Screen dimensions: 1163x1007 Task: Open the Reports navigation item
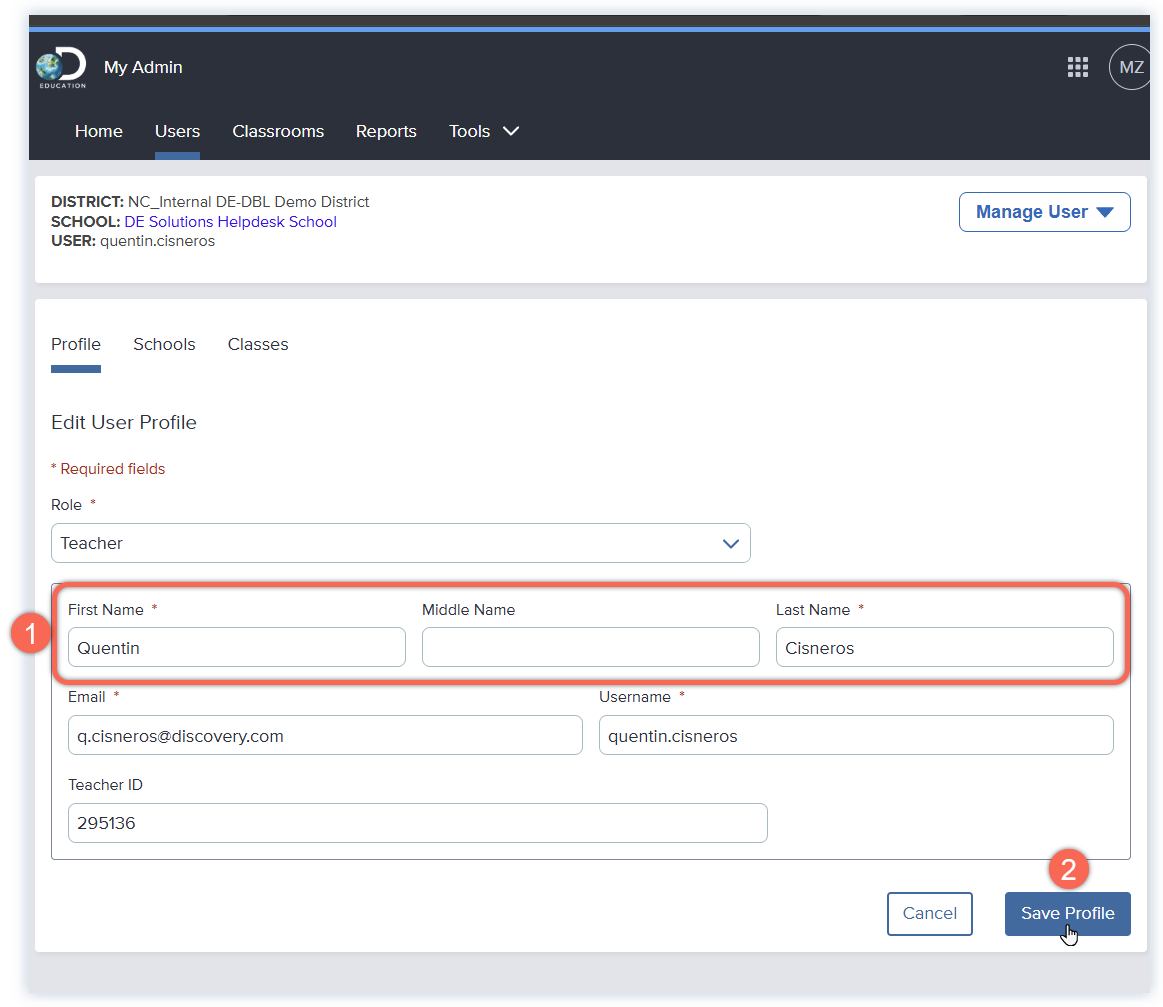click(x=386, y=131)
